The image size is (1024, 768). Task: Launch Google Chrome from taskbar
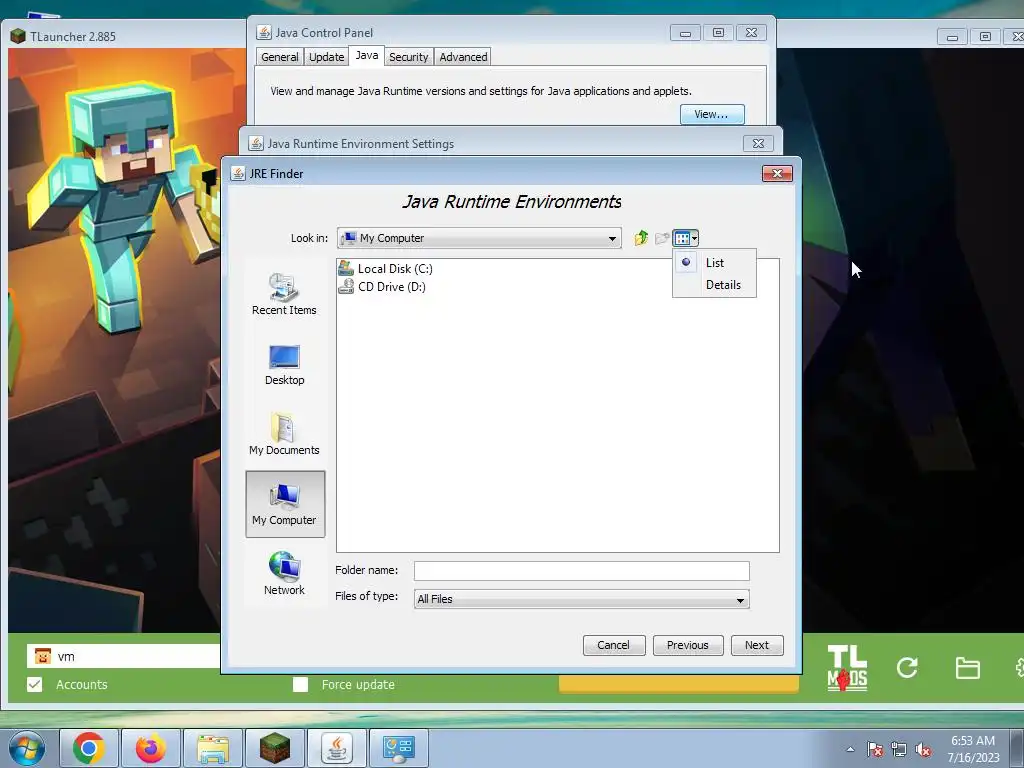click(89, 748)
